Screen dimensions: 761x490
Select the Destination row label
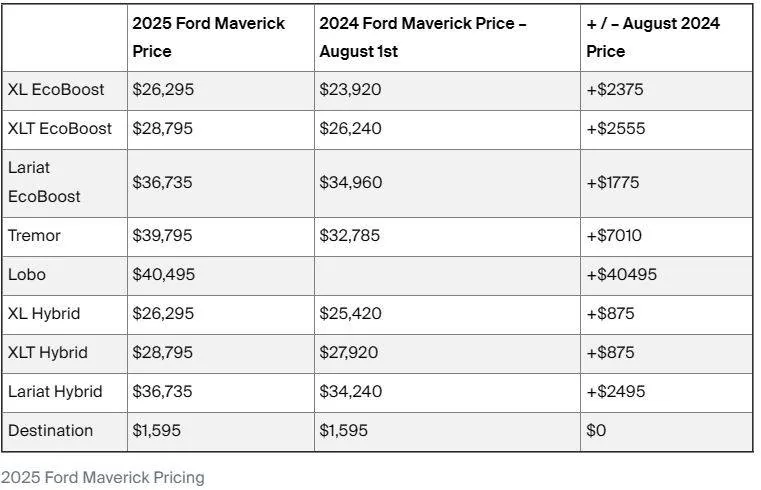(x=50, y=431)
